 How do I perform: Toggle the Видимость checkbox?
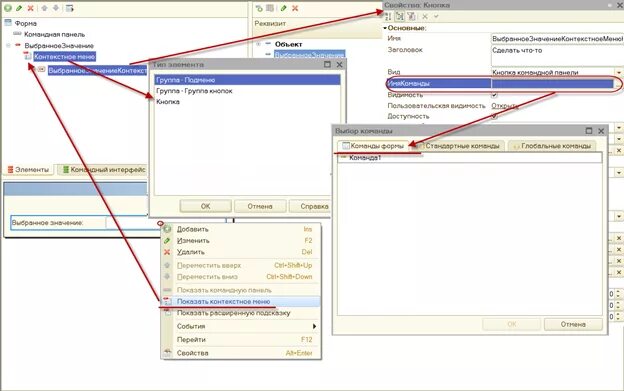494,95
